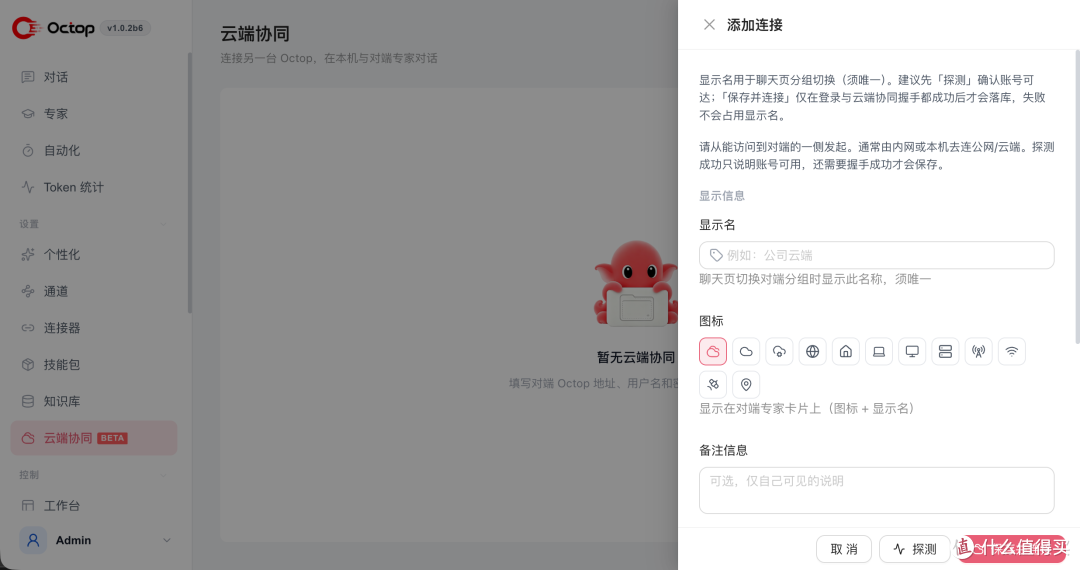Image resolution: width=1080 pixels, height=570 pixels.
Task: Click the 取消 button
Action: 844,549
